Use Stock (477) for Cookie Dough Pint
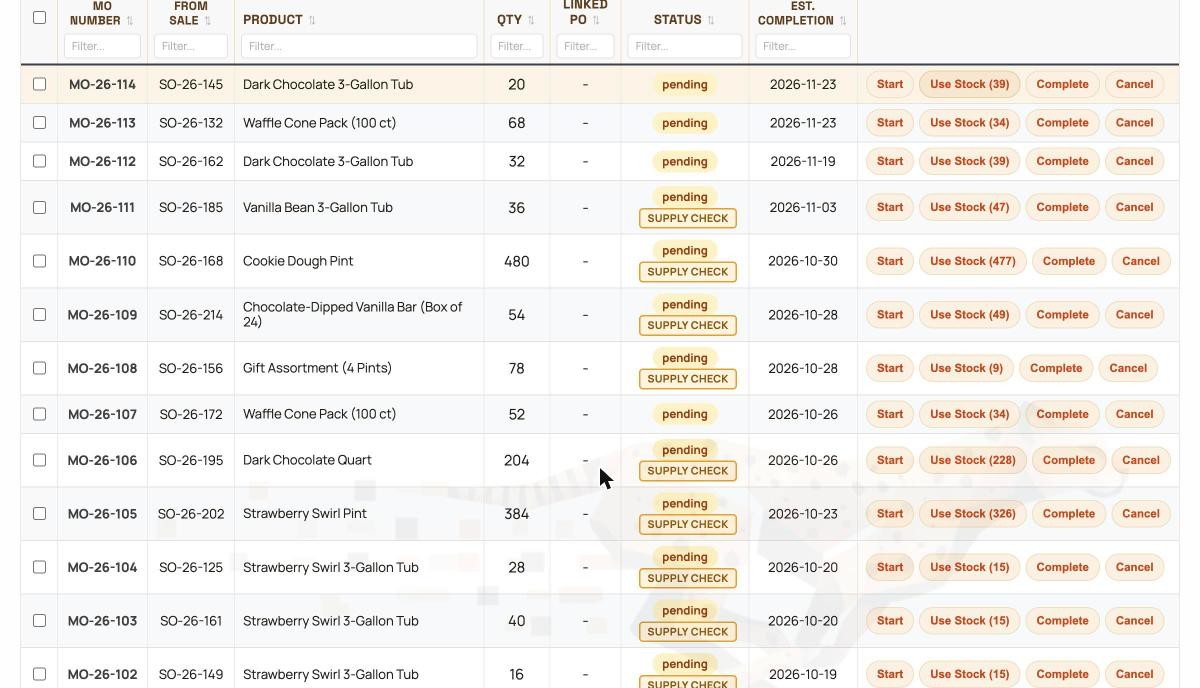The height and width of the screenshot is (688, 1200). tap(973, 261)
